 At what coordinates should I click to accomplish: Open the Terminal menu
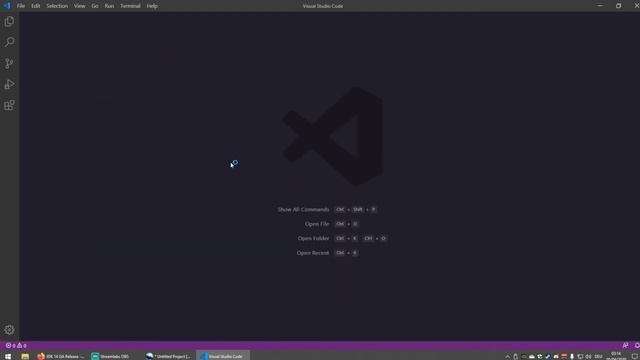point(130,6)
